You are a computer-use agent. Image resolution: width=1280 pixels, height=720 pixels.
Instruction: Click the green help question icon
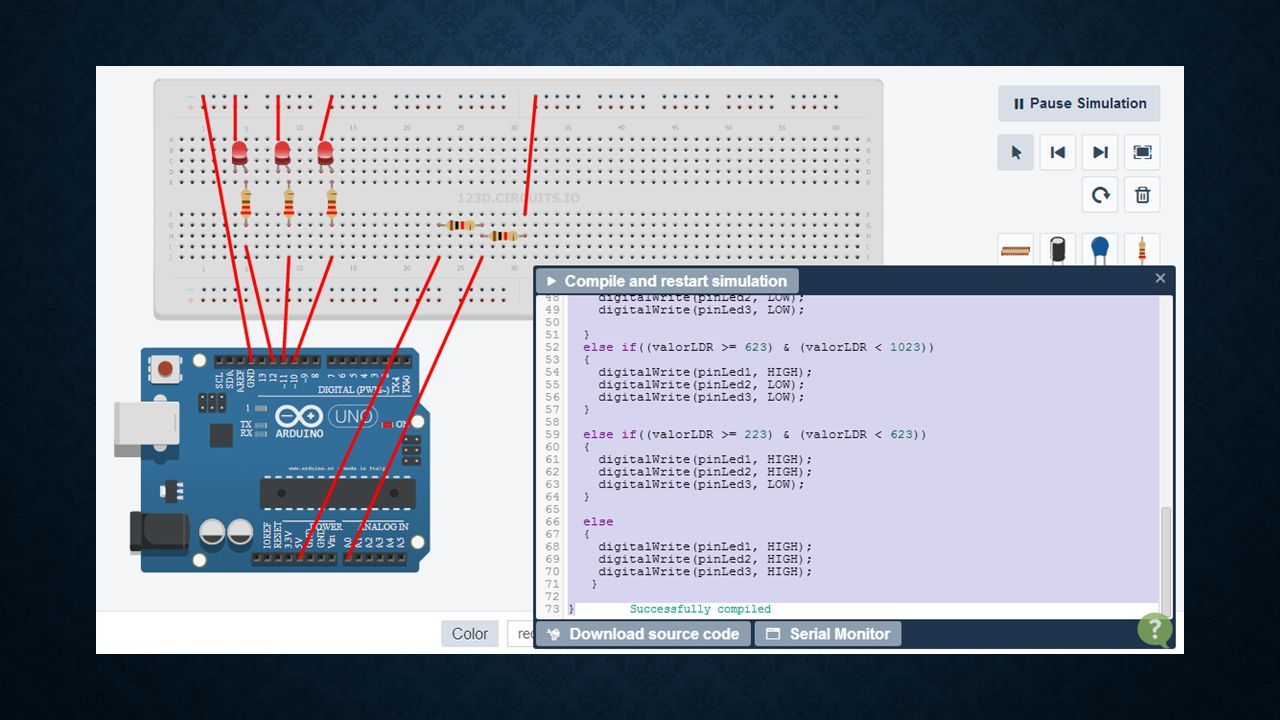coord(1154,629)
